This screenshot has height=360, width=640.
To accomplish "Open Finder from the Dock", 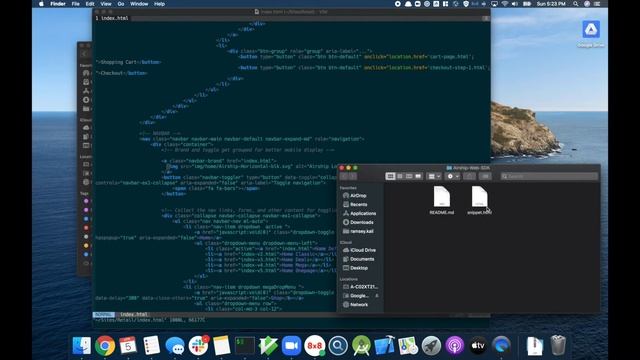I will point(82,346).
